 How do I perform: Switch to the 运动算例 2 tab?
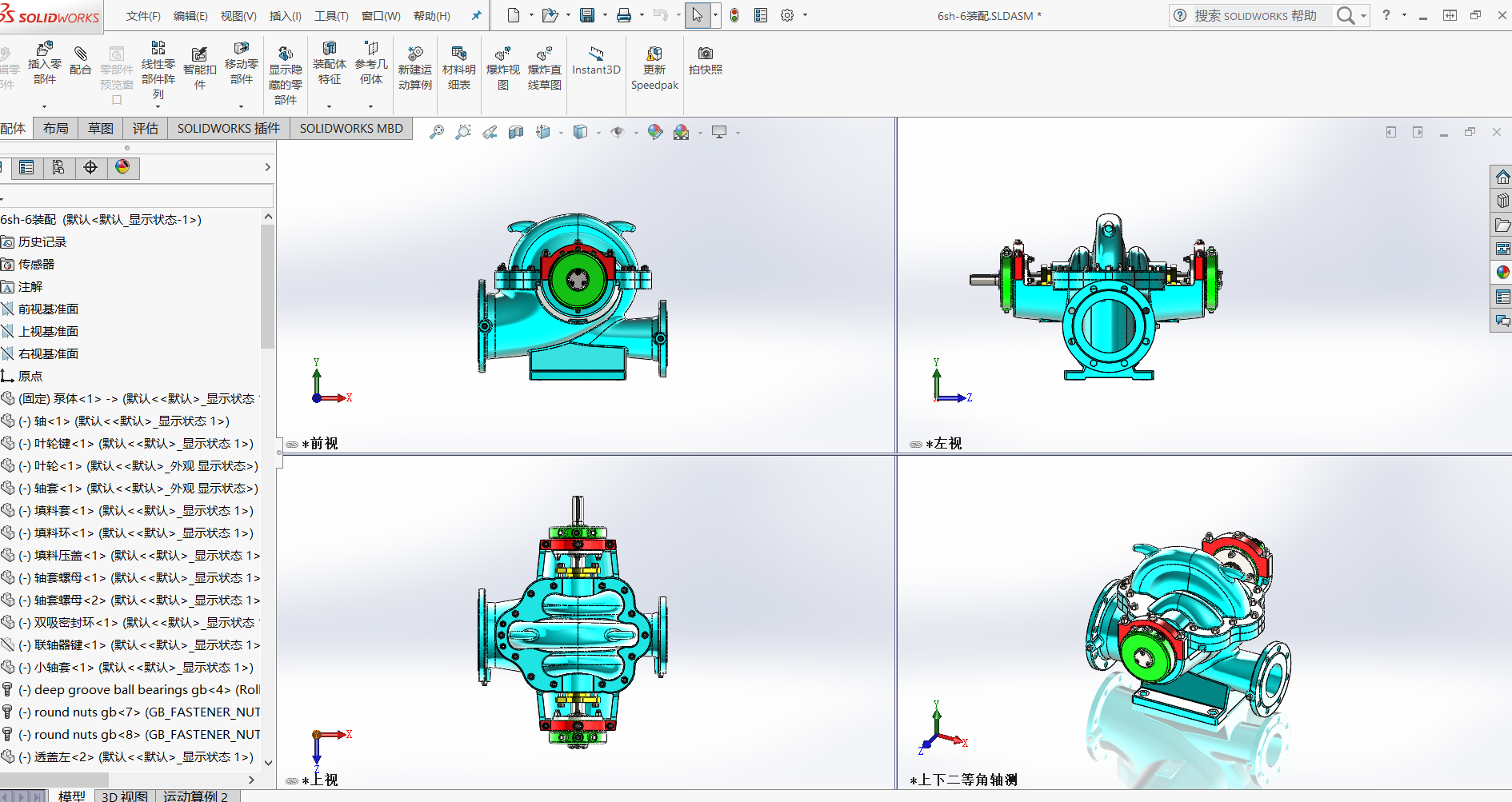196,796
